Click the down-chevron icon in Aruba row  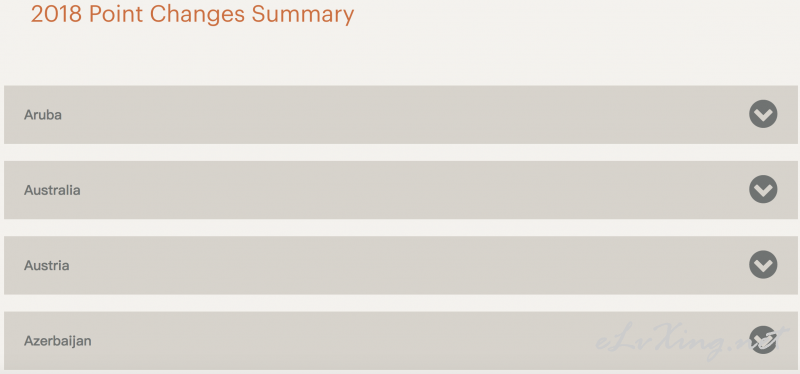coord(763,114)
